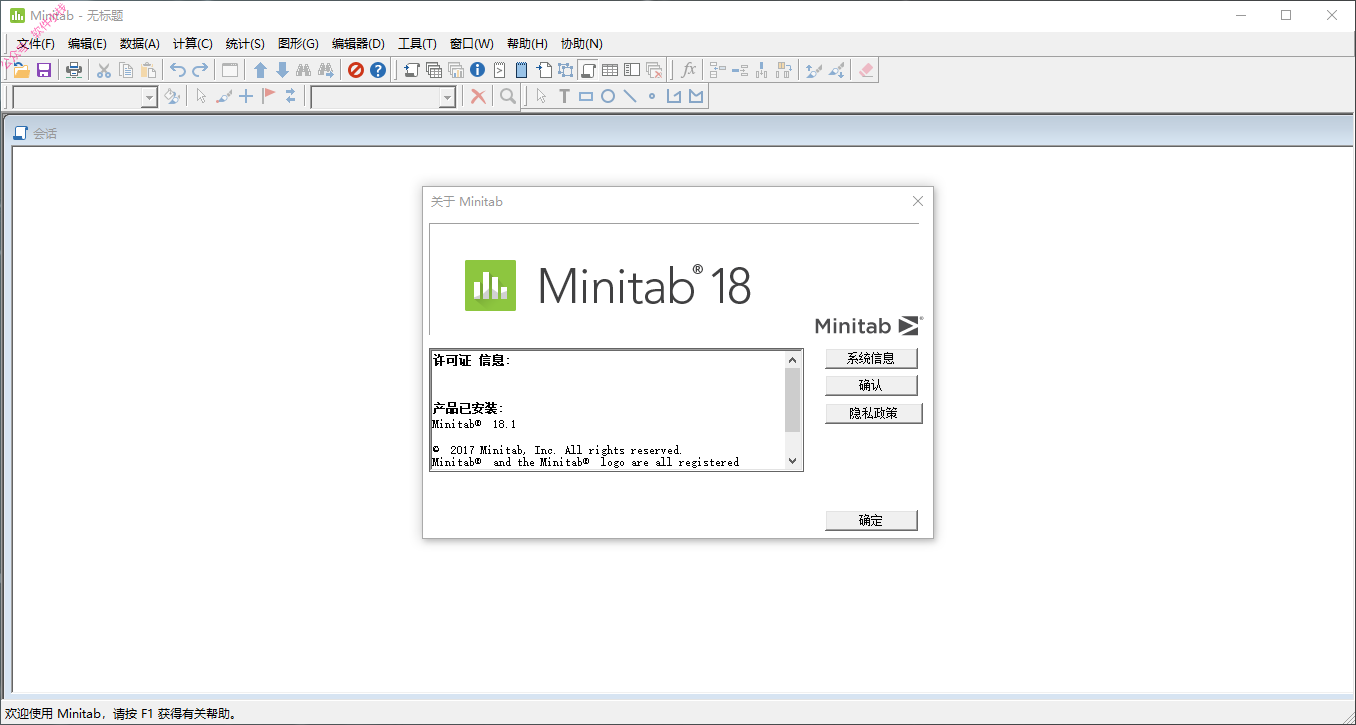This screenshot has height=725, width=1356.
Task: Click the first binoculars Find icon
Action: pyautogui.click(x=304, y=70)
